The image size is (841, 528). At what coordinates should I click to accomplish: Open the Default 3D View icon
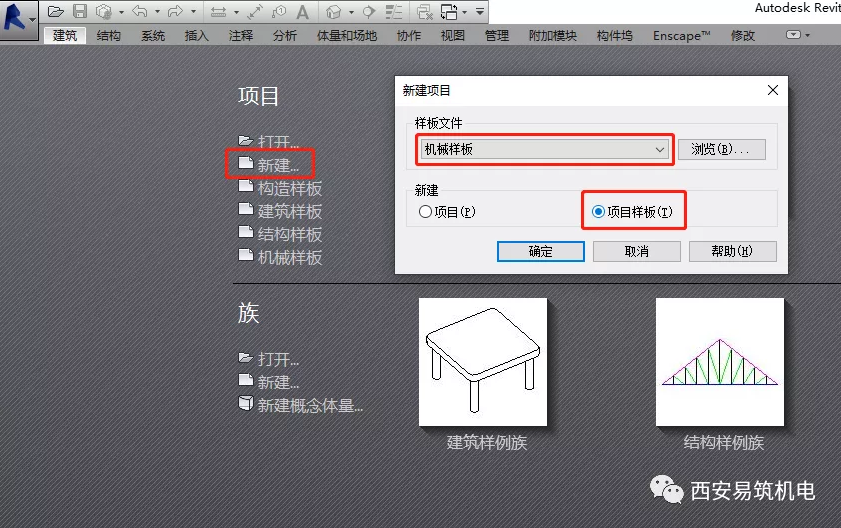click(334, 11)
